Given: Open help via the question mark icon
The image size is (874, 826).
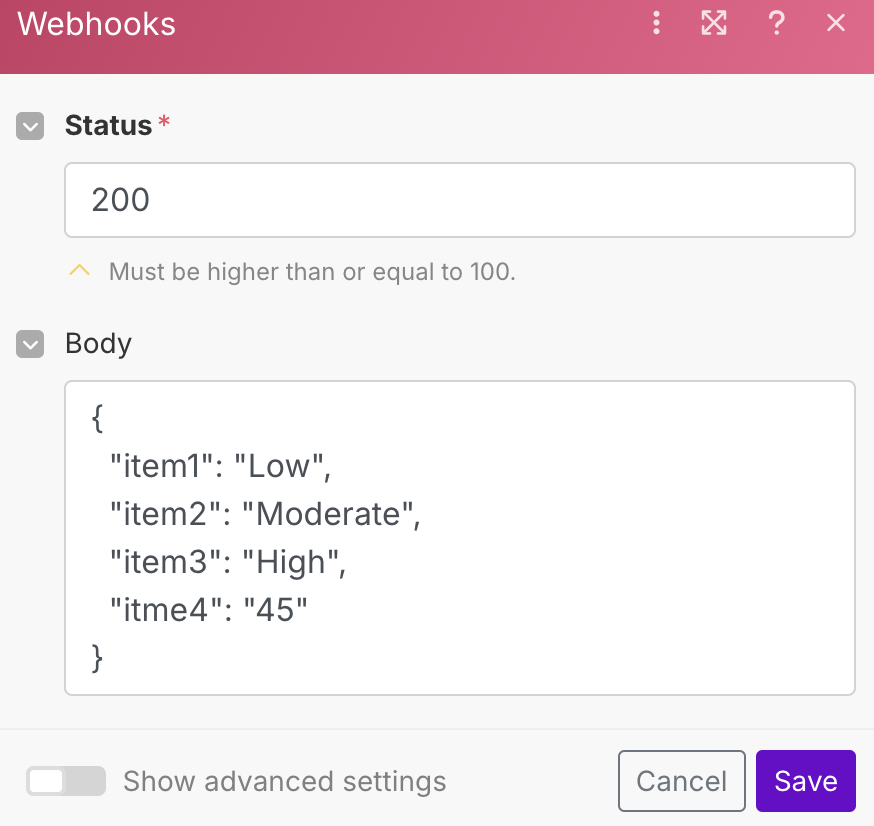Looking at the screenshot, I should [776, 23].
